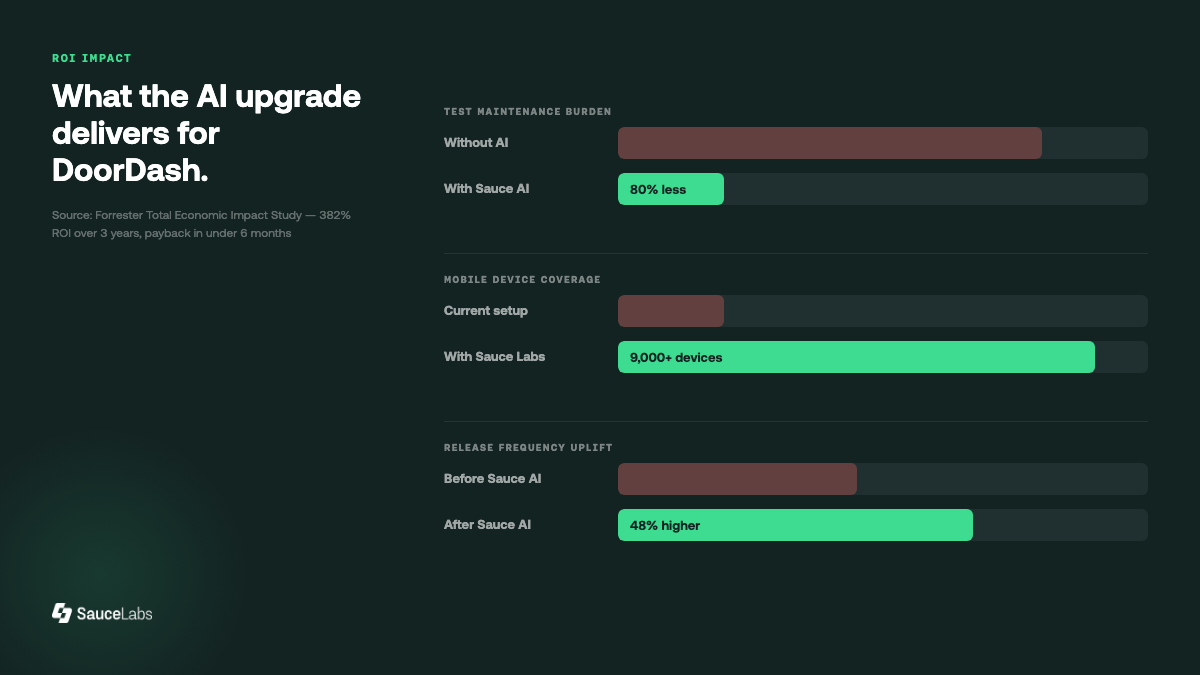Click the 'ROI IMPACT' heading label

point(92,58)
